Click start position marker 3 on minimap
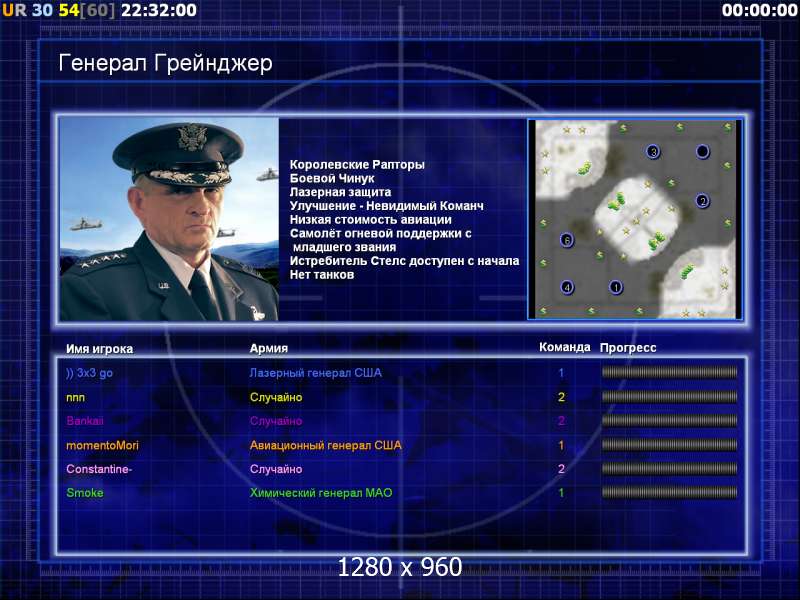Viewport: 800px width, 600px height. click(x=653, y=152)
